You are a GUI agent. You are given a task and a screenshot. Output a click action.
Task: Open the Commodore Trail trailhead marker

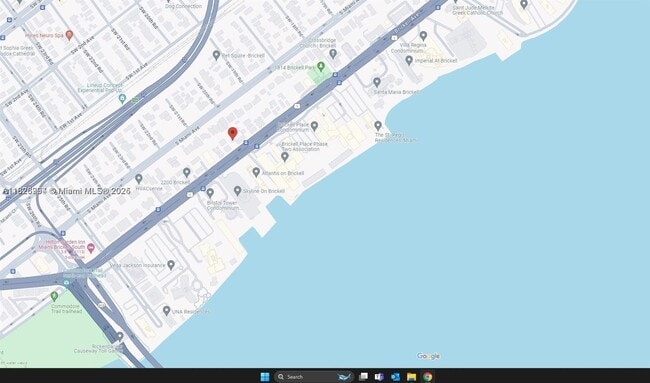(54, 296)
